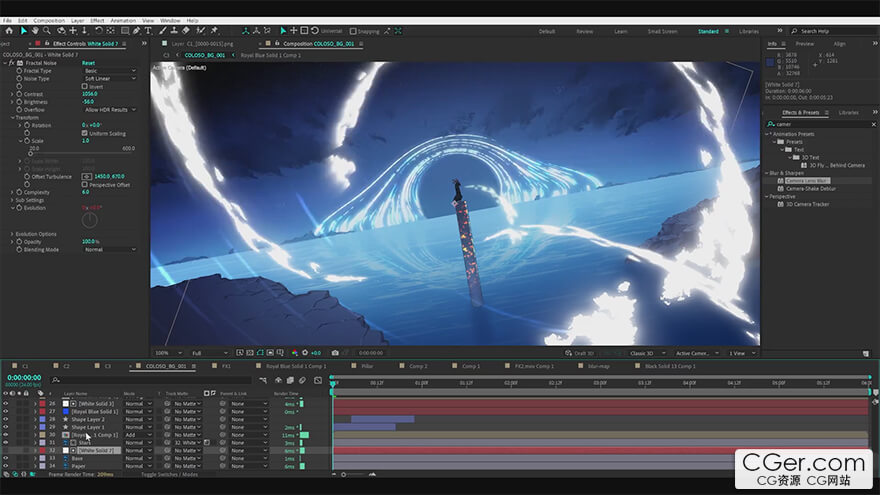This screenshot has width=880, height=495.
Task: Take a snapshot with the camera icon
Action: tap(334, 353)
